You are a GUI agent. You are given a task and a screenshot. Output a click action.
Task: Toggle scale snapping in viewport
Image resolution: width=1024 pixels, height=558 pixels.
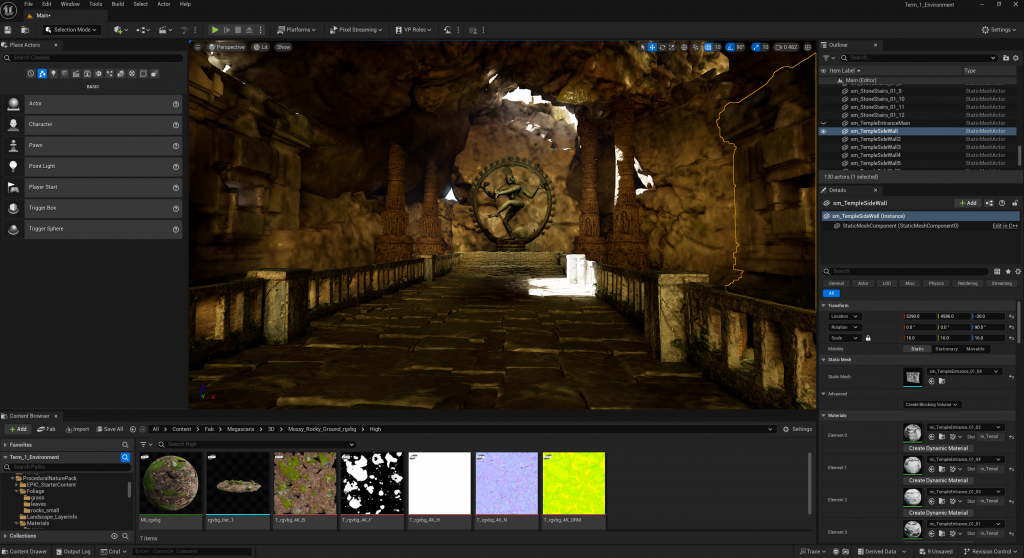click(756, 47)
